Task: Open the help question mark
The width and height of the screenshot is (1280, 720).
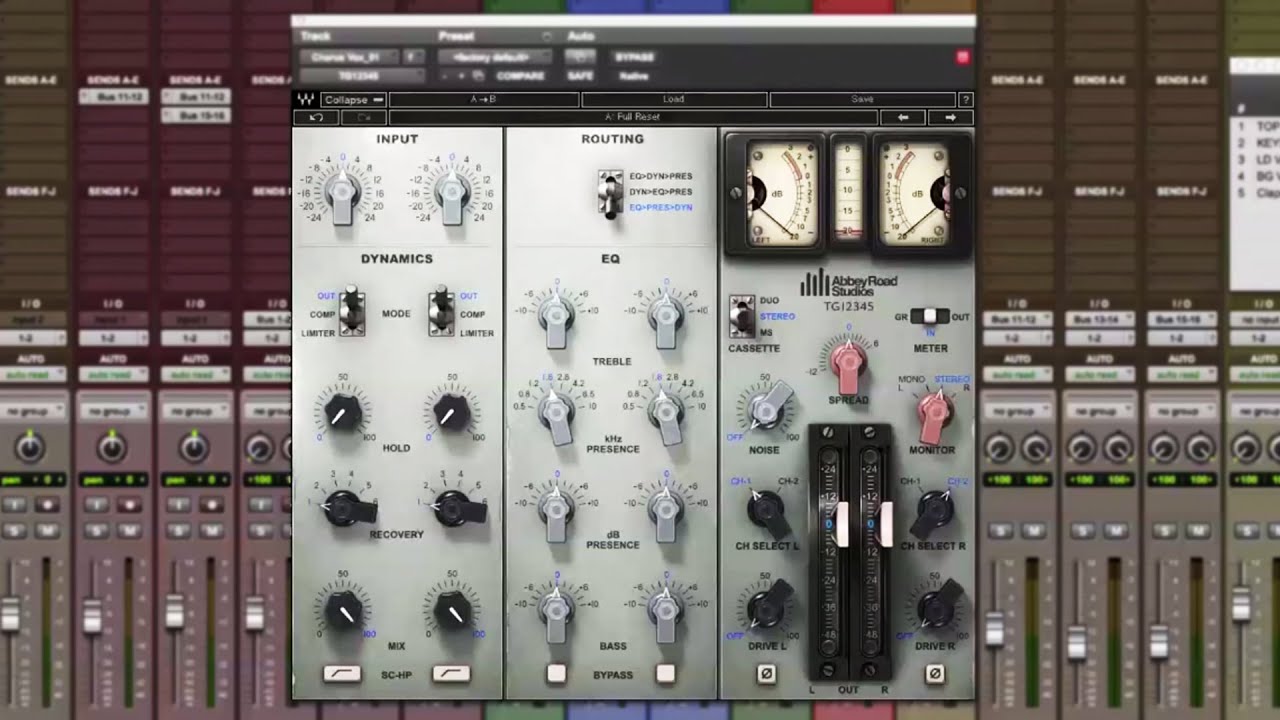Action: click(965, 100)
